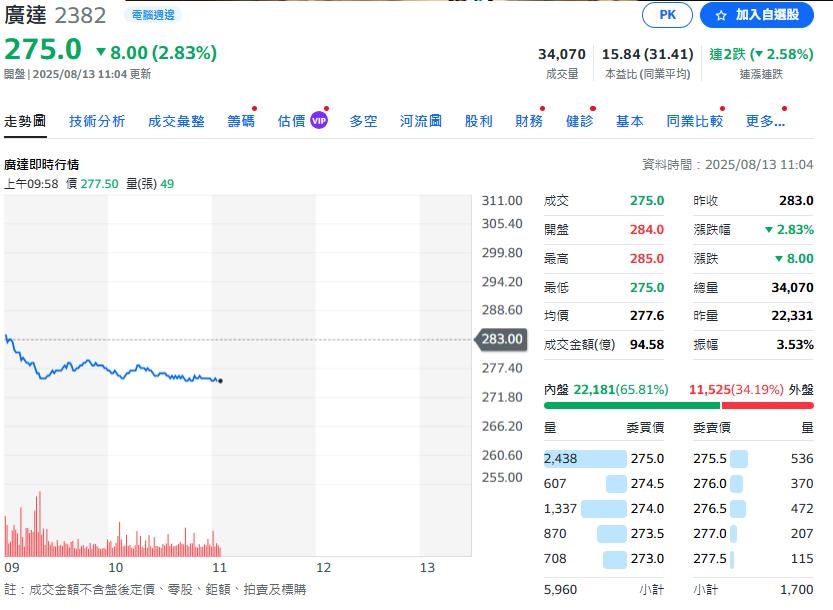The width and height of the screenshot is (833, 610).
Task: Click the VIP badge on 估價 tab
Action: point(317,120)
